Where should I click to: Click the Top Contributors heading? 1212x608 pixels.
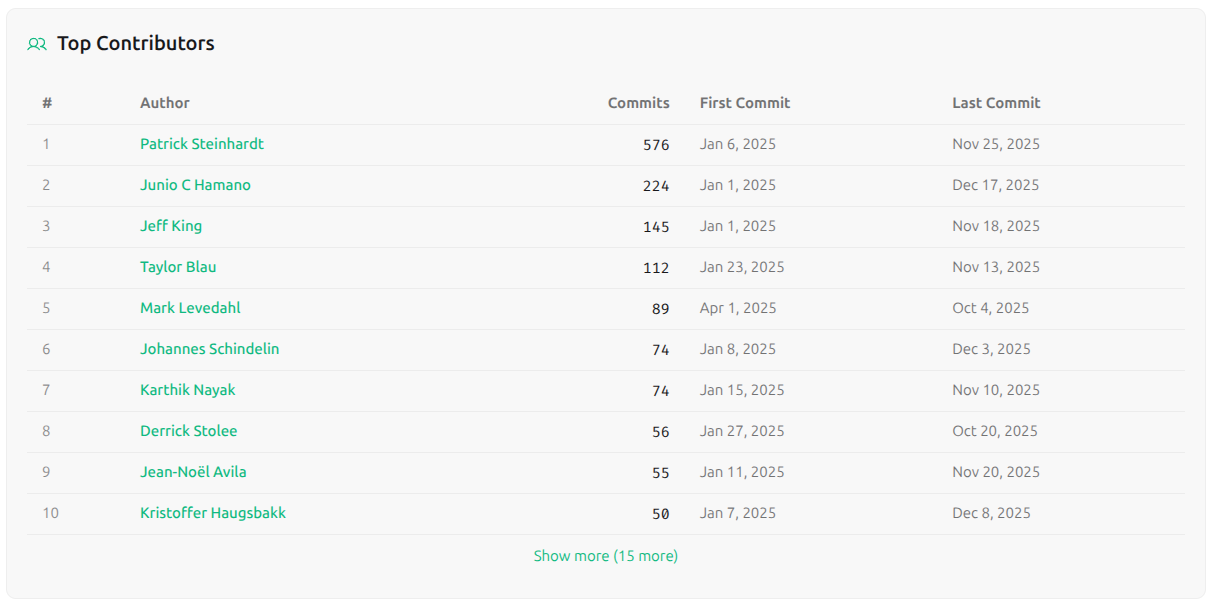(137, 43)
